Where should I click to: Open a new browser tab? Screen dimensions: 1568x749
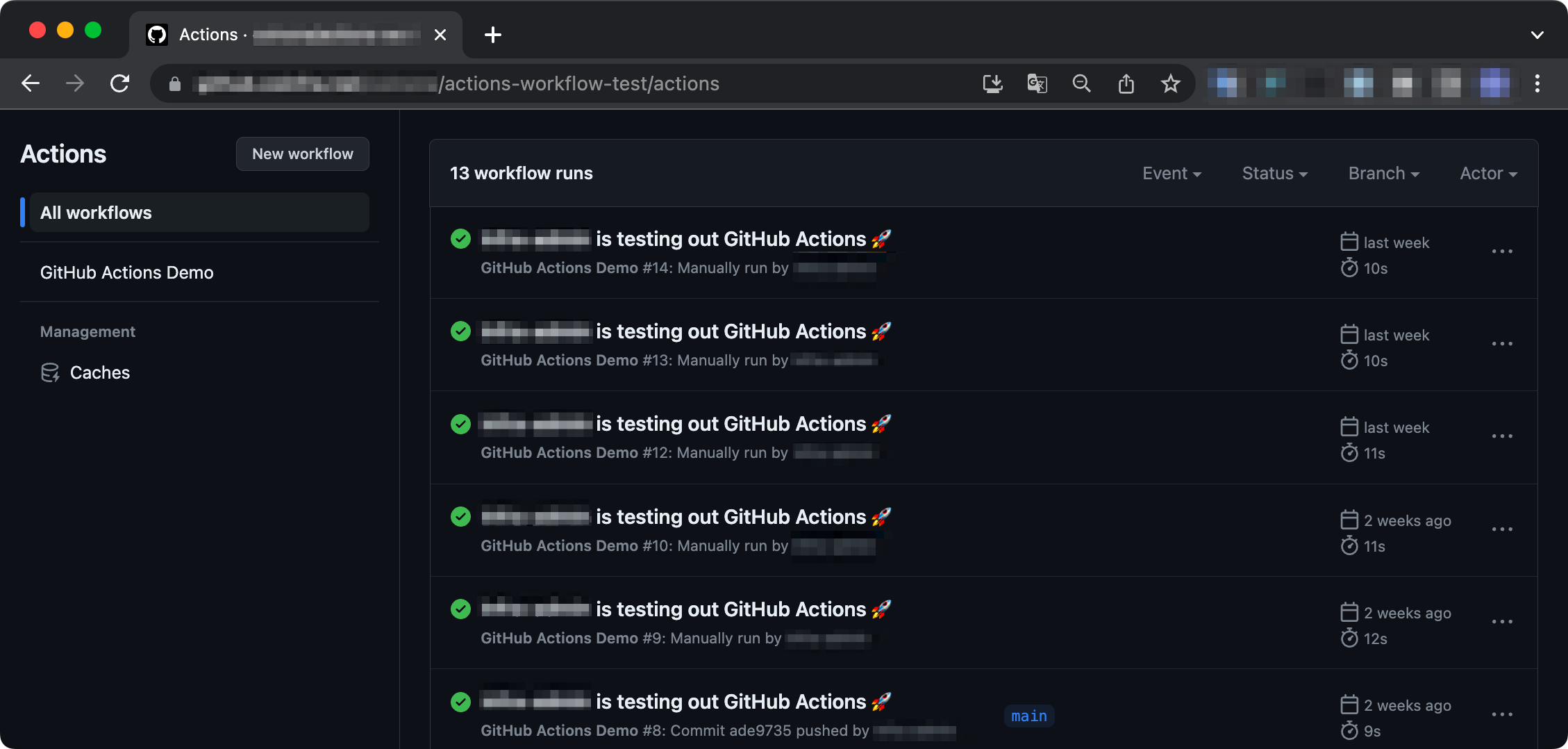(492, 35)
